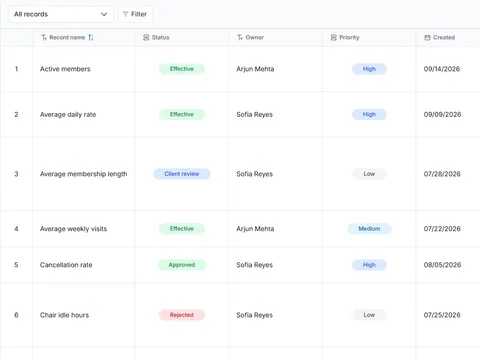
Task: Select the Created column header
Action: pos(448,38)
